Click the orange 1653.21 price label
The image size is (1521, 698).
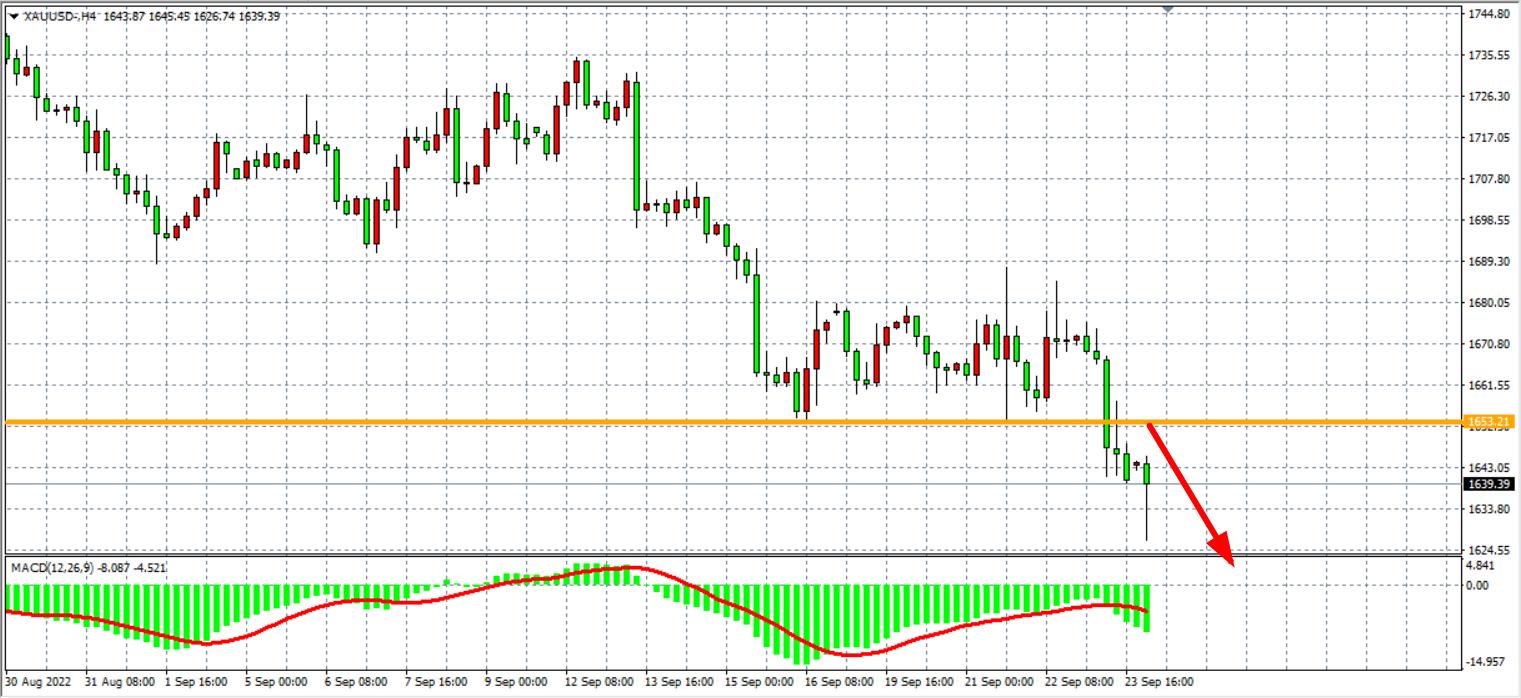(1488, 423)
